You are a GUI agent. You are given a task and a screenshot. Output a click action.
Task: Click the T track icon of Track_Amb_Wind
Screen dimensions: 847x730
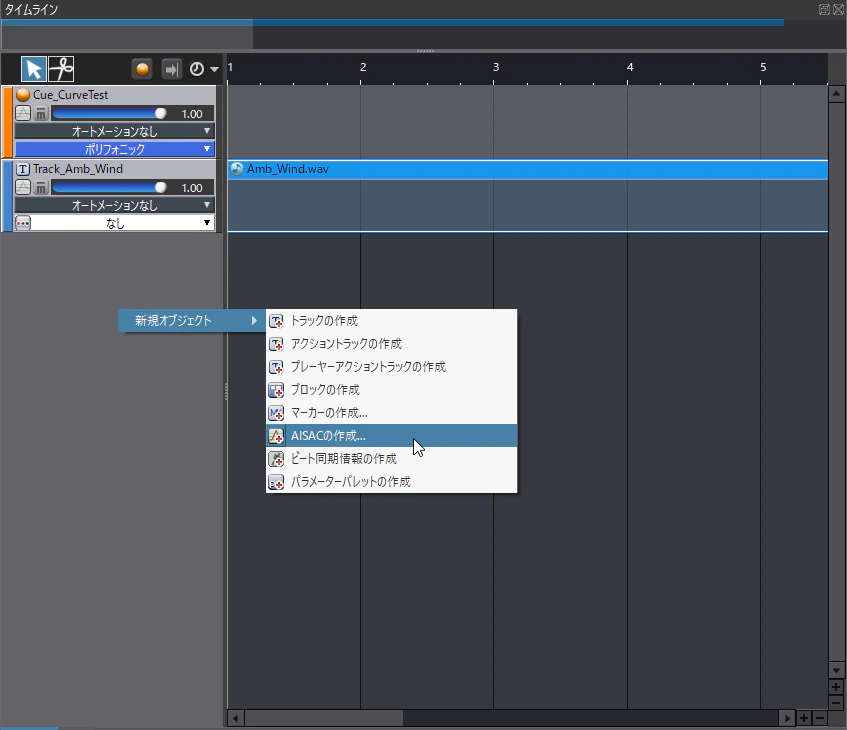pyautogui.click(x=23, y=169)
